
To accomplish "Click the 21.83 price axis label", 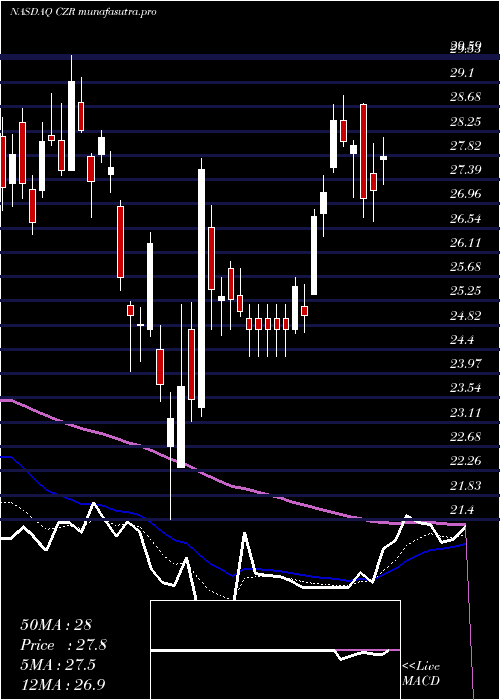I will tap(466, 485).
